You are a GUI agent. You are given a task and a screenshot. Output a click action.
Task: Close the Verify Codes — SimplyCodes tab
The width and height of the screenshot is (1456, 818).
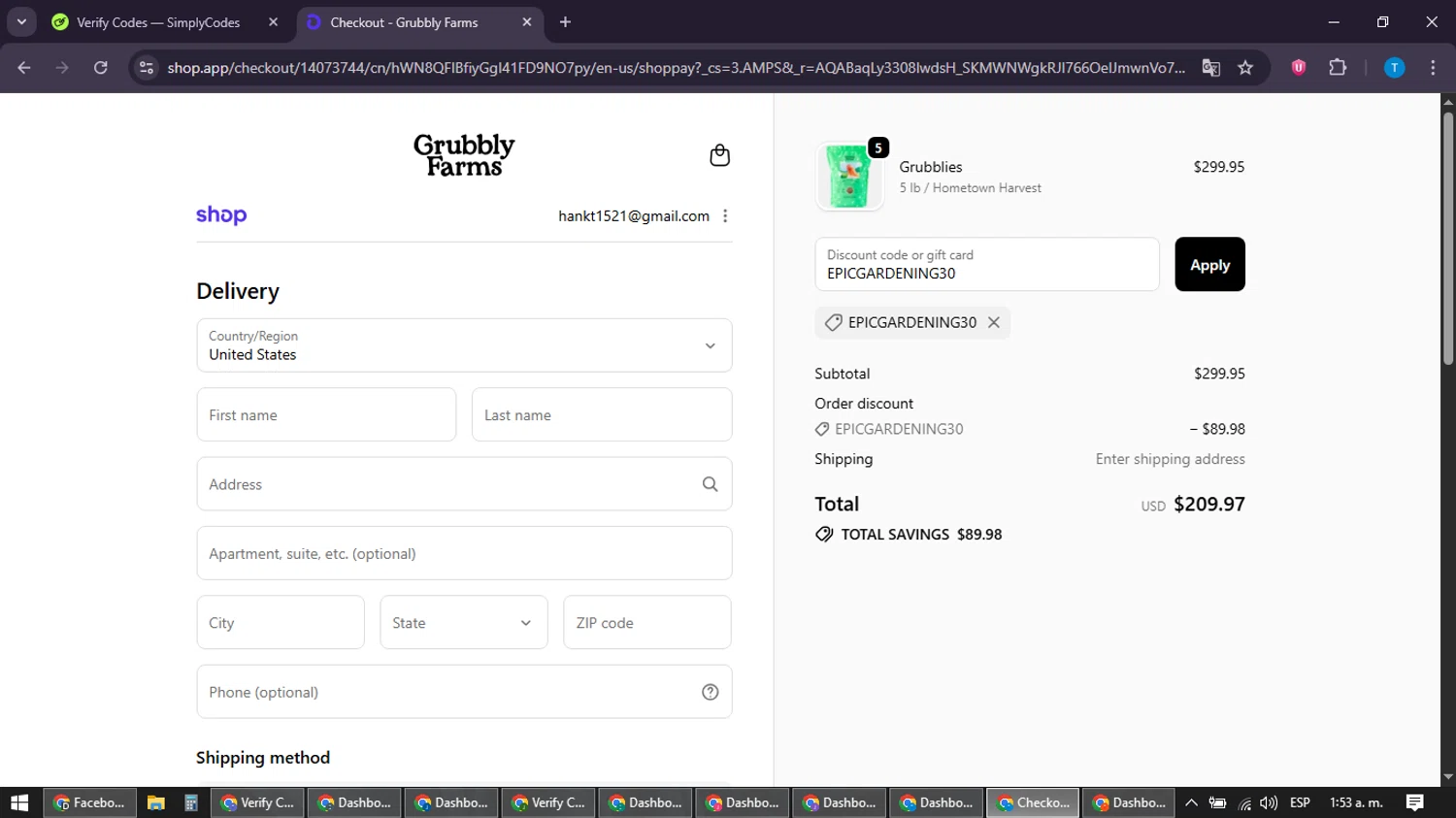coord(273,22)
